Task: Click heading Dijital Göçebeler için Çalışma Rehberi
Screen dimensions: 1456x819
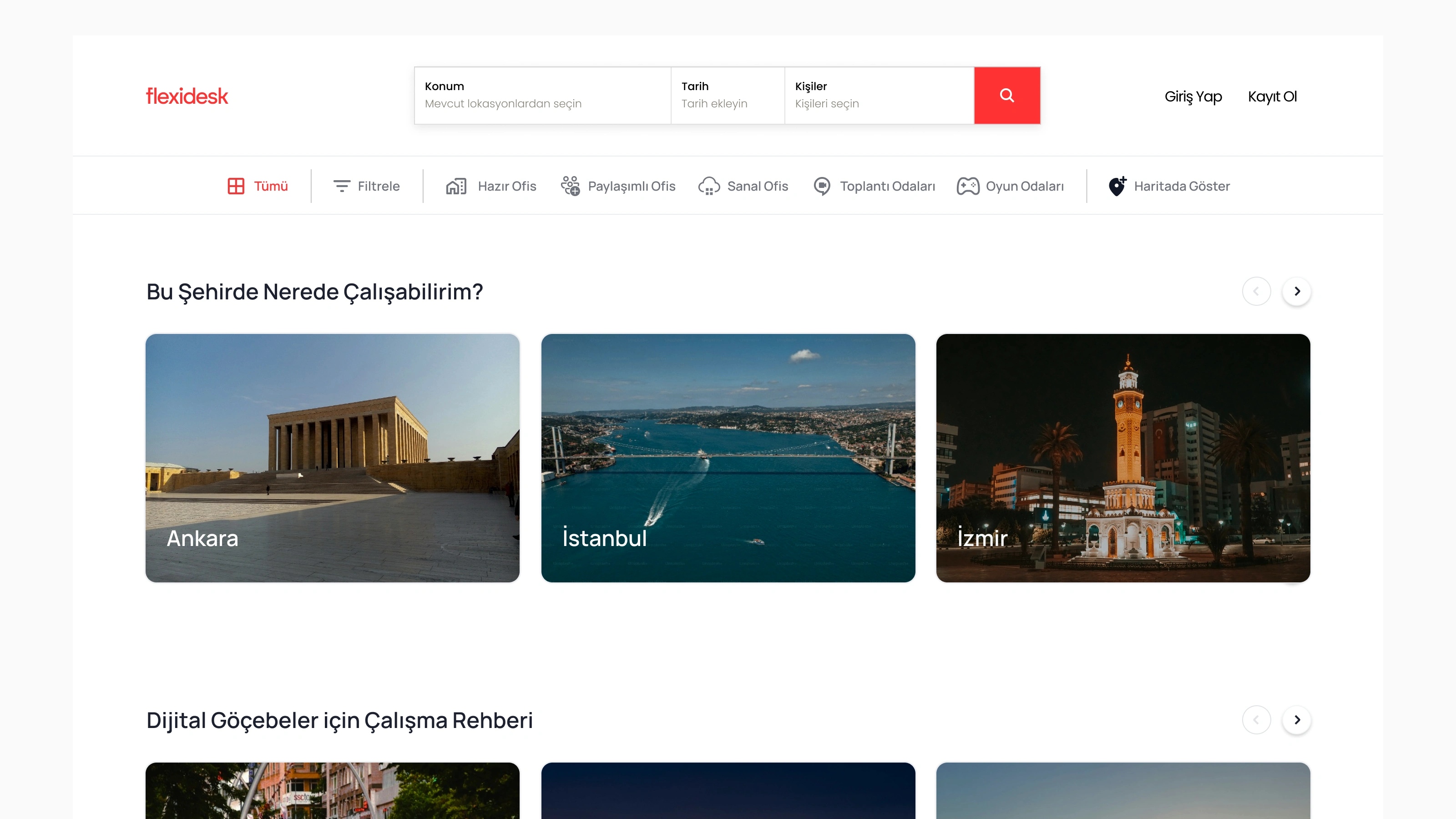Action: pyautogui.click(x=340, y=721)
